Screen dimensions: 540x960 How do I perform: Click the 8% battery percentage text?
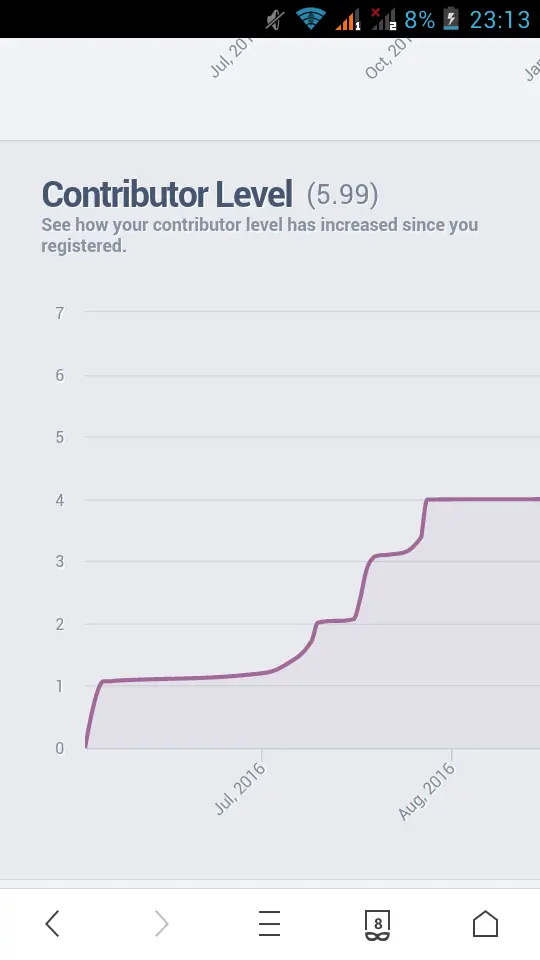[x=419, y=20]
